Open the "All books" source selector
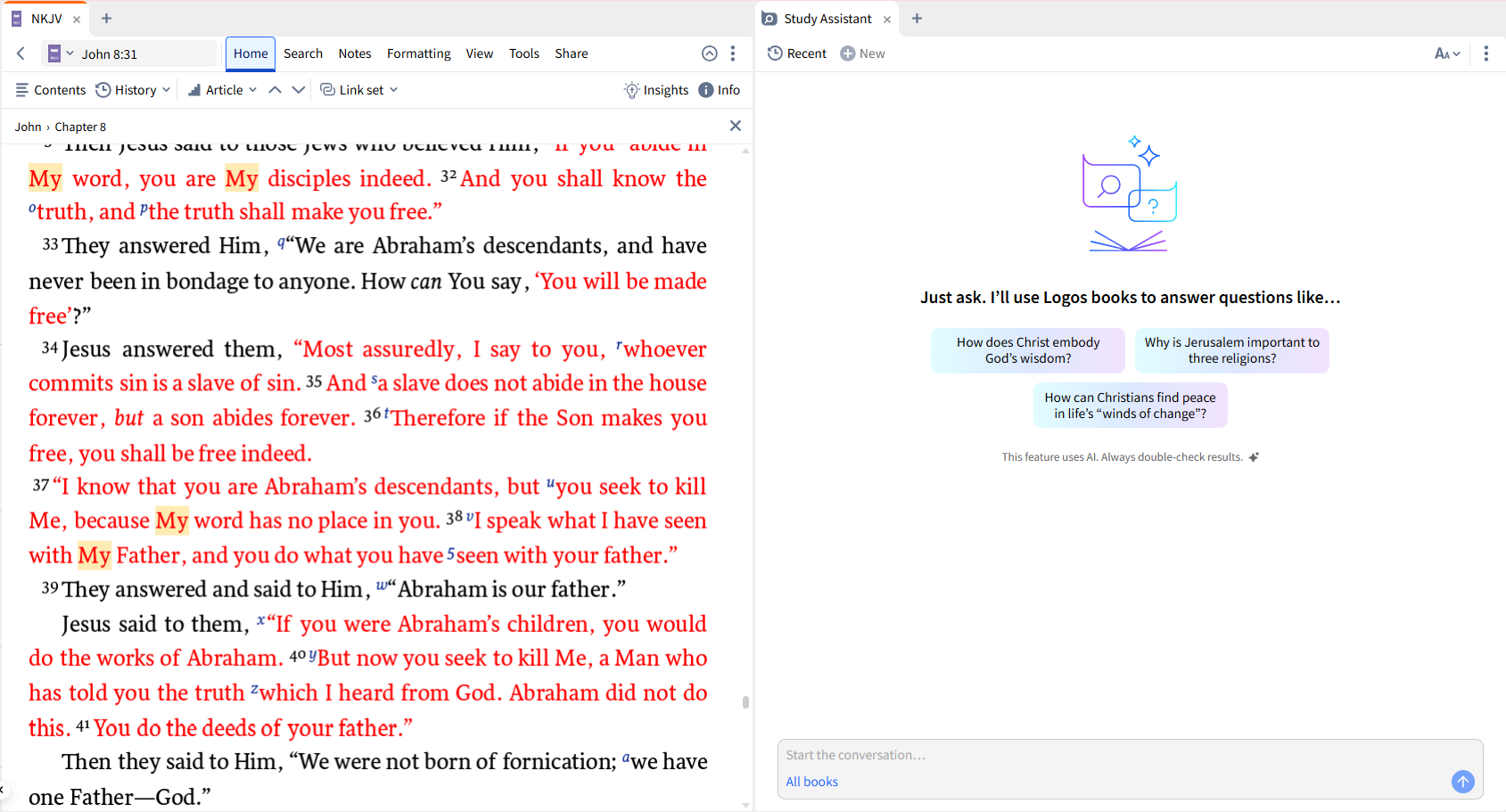 pos(811,782)
